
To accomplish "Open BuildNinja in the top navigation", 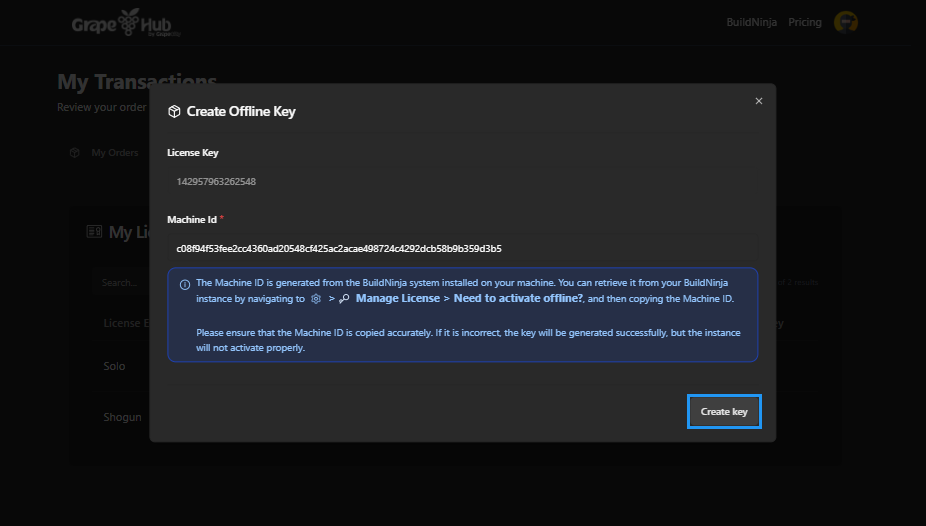I will (751, 22).
